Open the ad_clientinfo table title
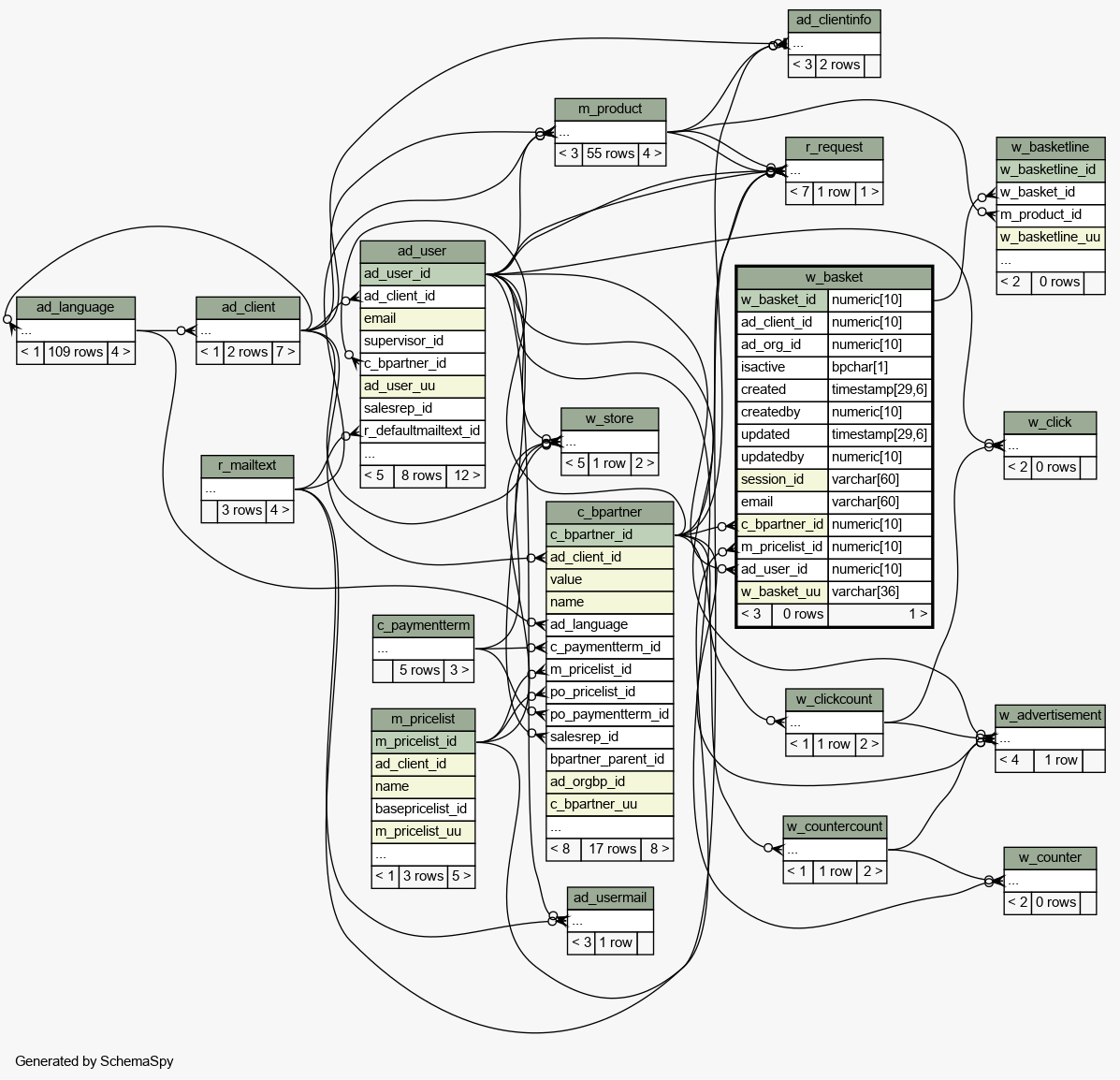The image size is (1120, 1080). (834, 21)
